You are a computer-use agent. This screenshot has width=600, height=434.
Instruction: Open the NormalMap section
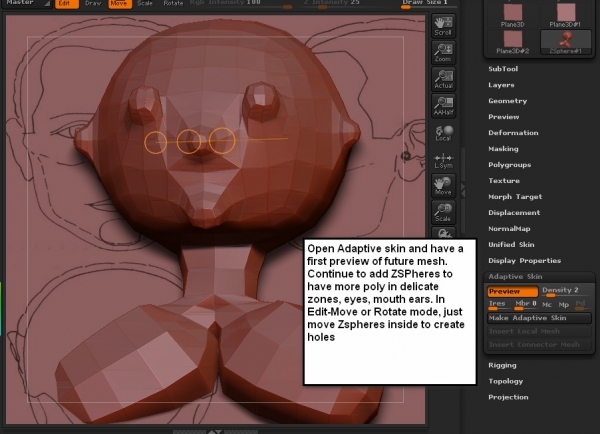pyautogui.click(x=509, y=229)
